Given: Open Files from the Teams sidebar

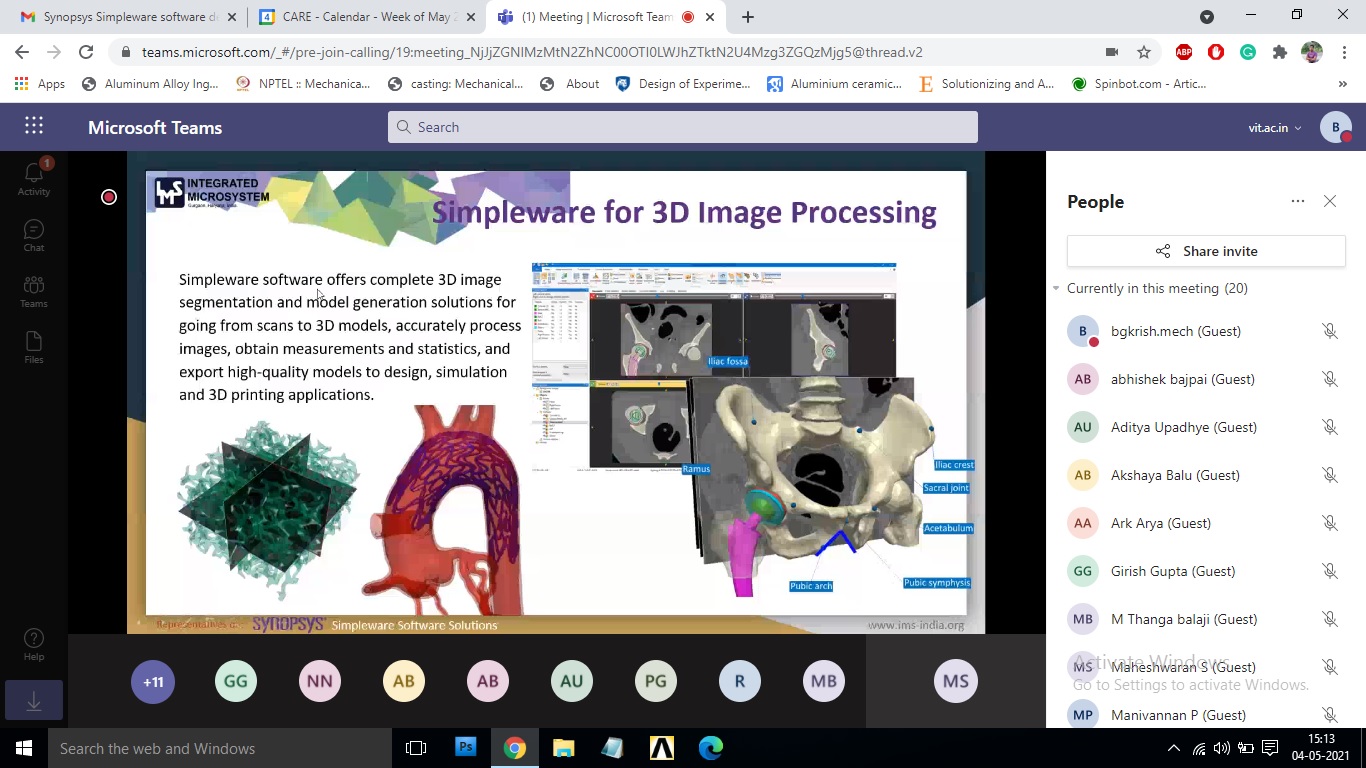Looking at the screenshot, I should (33, 344).
